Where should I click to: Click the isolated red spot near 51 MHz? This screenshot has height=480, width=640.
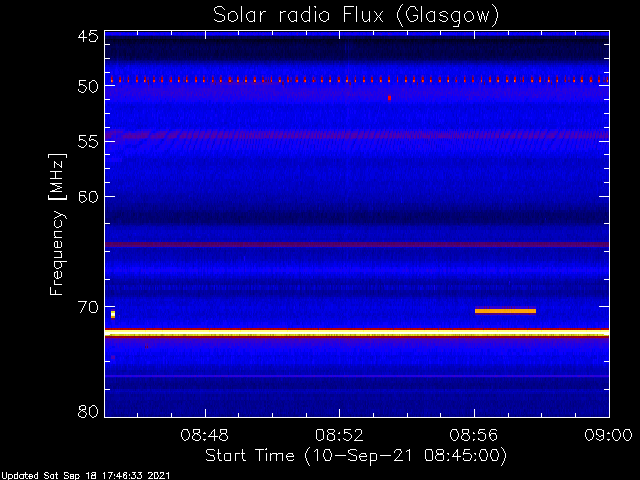coord(389,98)
